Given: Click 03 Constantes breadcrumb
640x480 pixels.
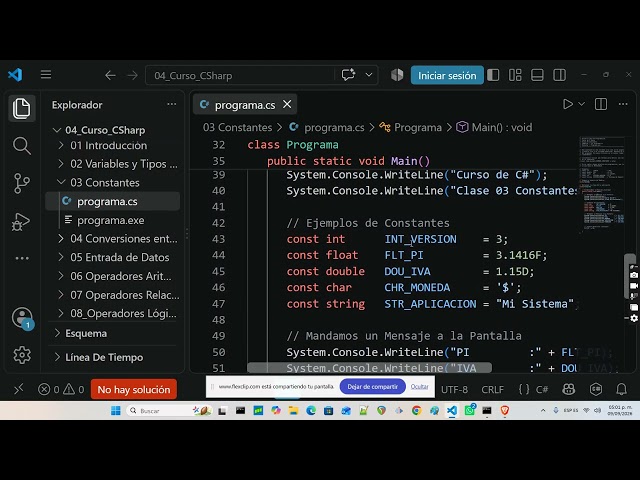Looking at the screenshot, I should [238, 127].
